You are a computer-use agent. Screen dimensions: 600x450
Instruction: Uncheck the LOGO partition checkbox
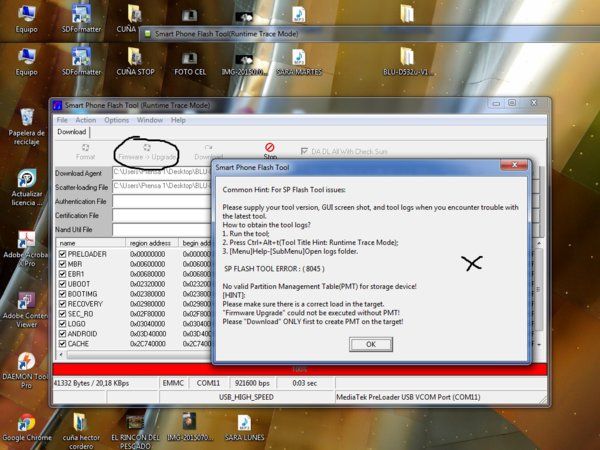[x=62, y=323]
